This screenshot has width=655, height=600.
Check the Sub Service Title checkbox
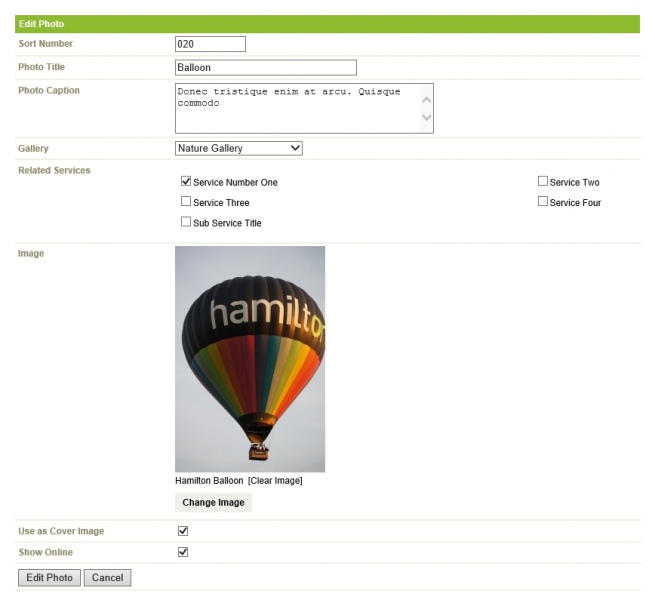click(x=186, y=221)
